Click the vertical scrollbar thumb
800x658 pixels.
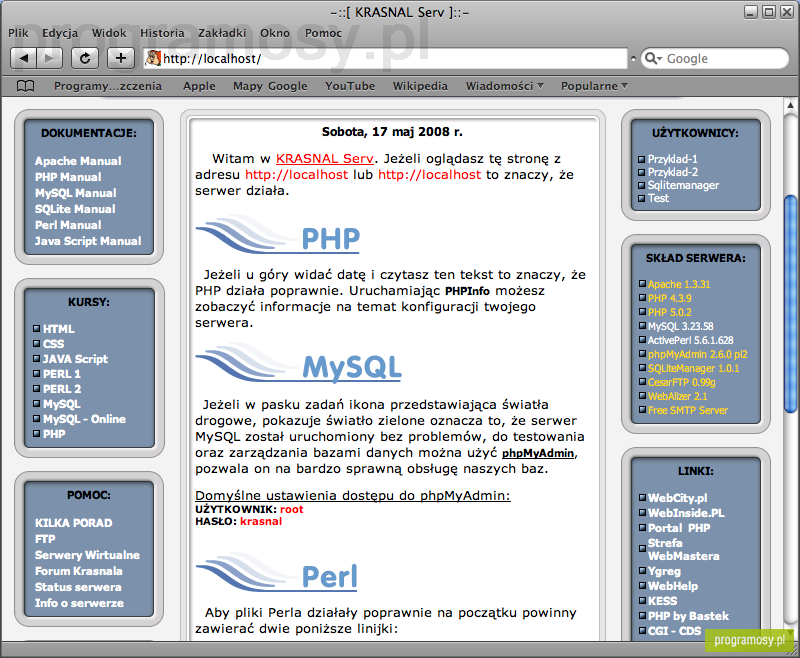[x=790, y=304]
